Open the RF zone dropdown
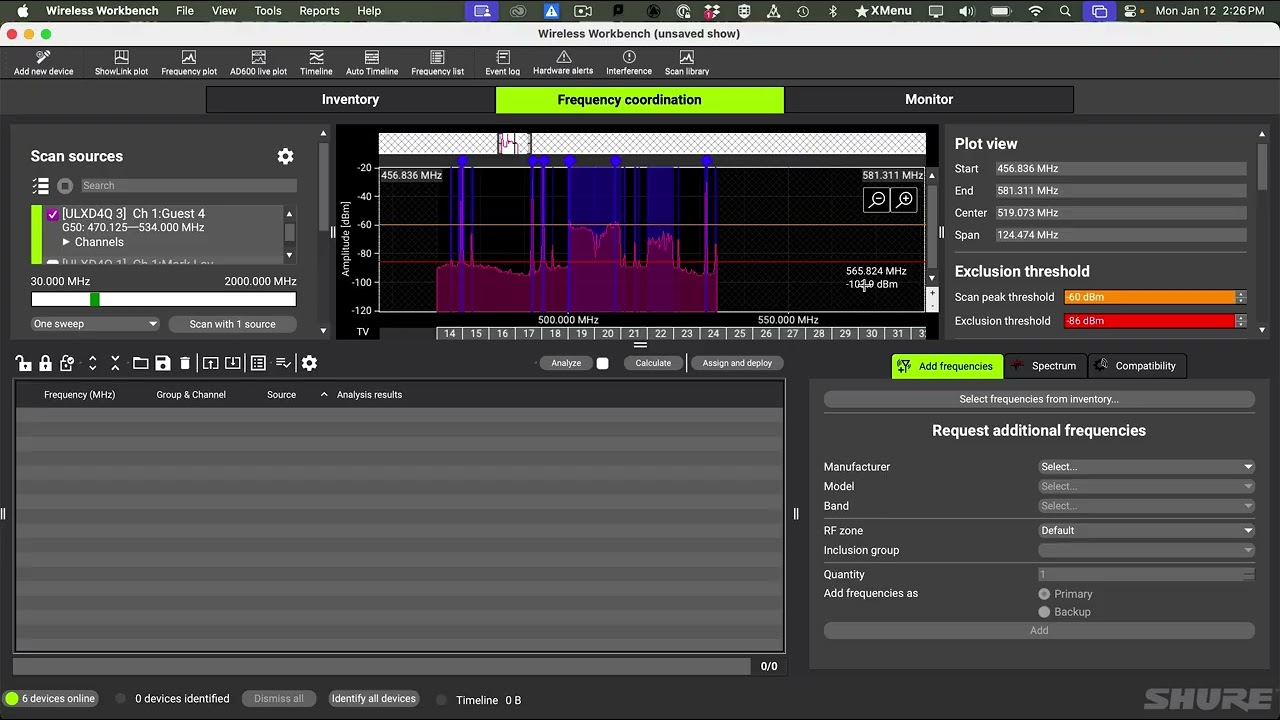Screen dimensions: 1280x720 coord(1146,530)
